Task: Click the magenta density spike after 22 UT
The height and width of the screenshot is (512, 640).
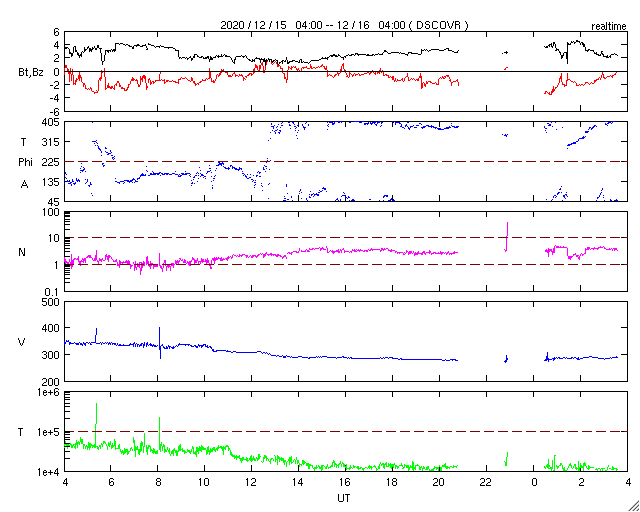Action: [x=507, y=237]
